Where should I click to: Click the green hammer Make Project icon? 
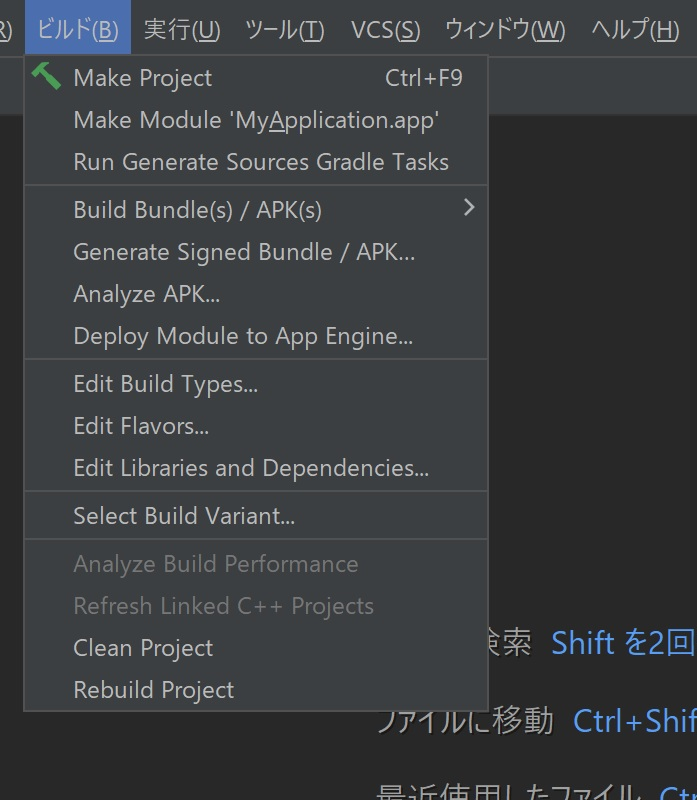[46, 77]
